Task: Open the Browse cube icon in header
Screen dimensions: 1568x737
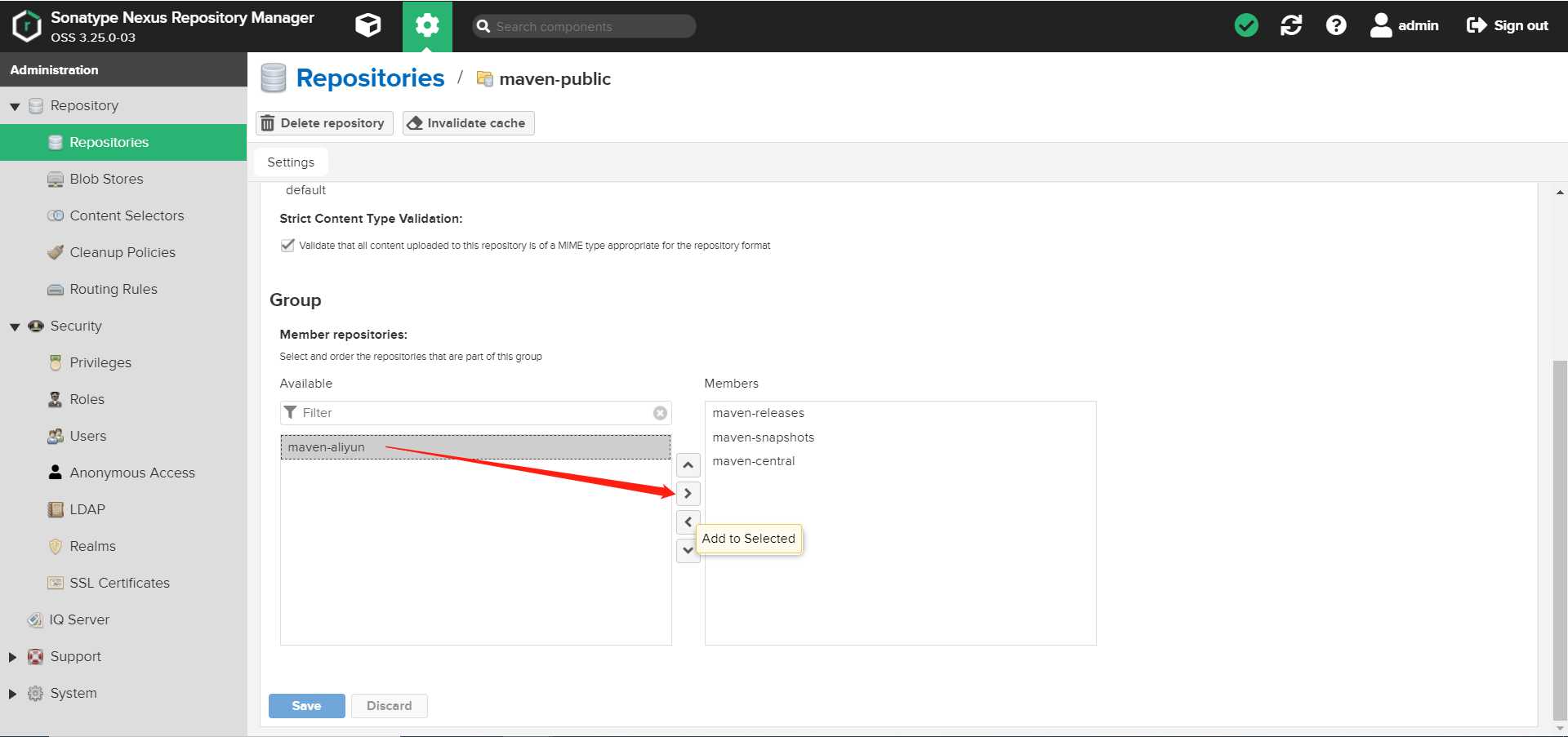Action: click(x=368, y=25)
